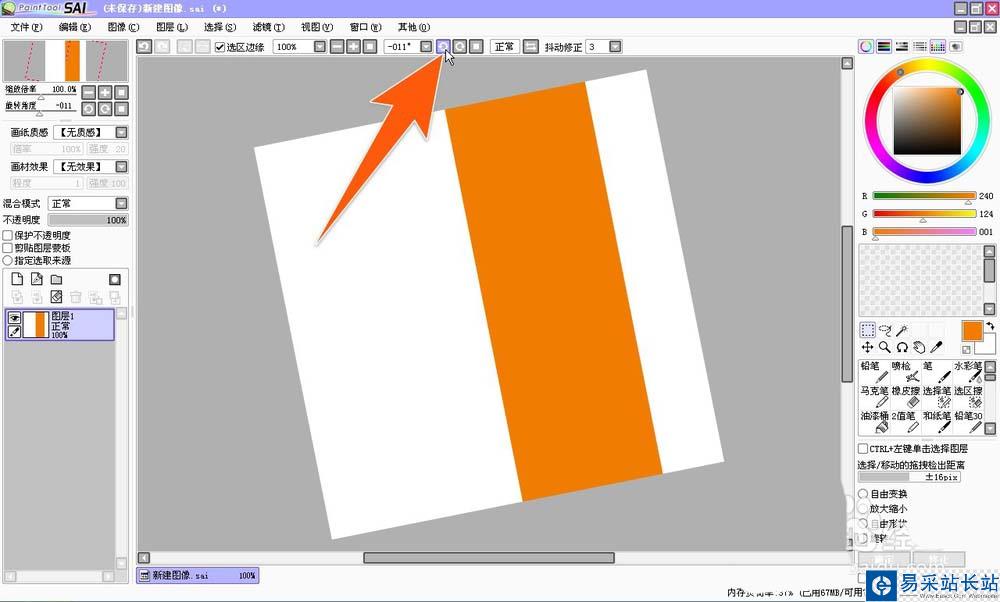Screen dimensions: 1000x602
Task: Open the 文件(F) menu
Action: click(26, 27)
